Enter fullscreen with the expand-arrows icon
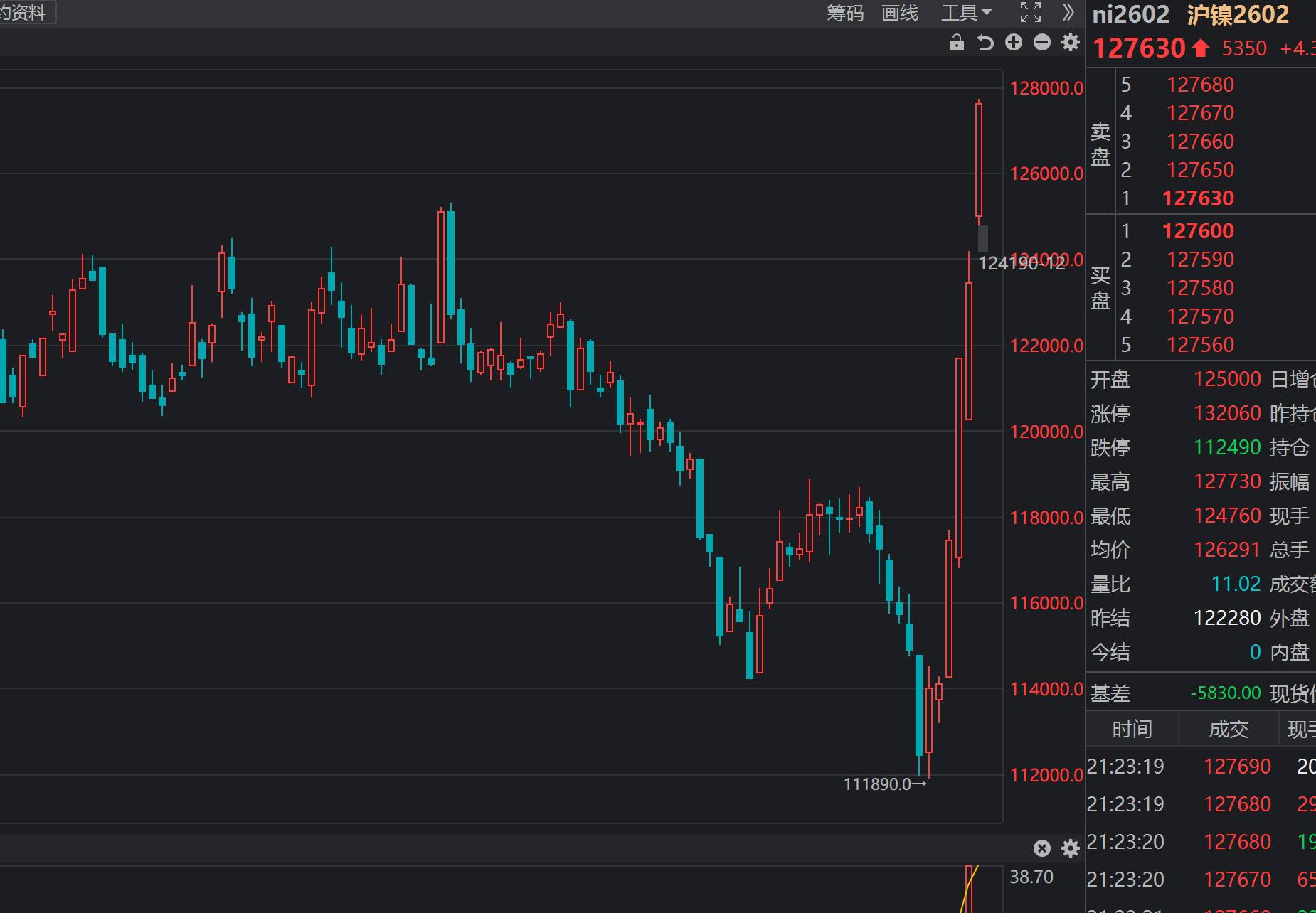This screenshot has width=1316, height=913. (1031, 13)
